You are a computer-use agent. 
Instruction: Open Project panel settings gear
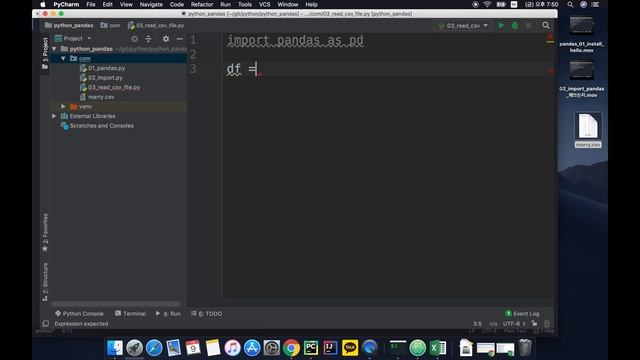(166, 39)
